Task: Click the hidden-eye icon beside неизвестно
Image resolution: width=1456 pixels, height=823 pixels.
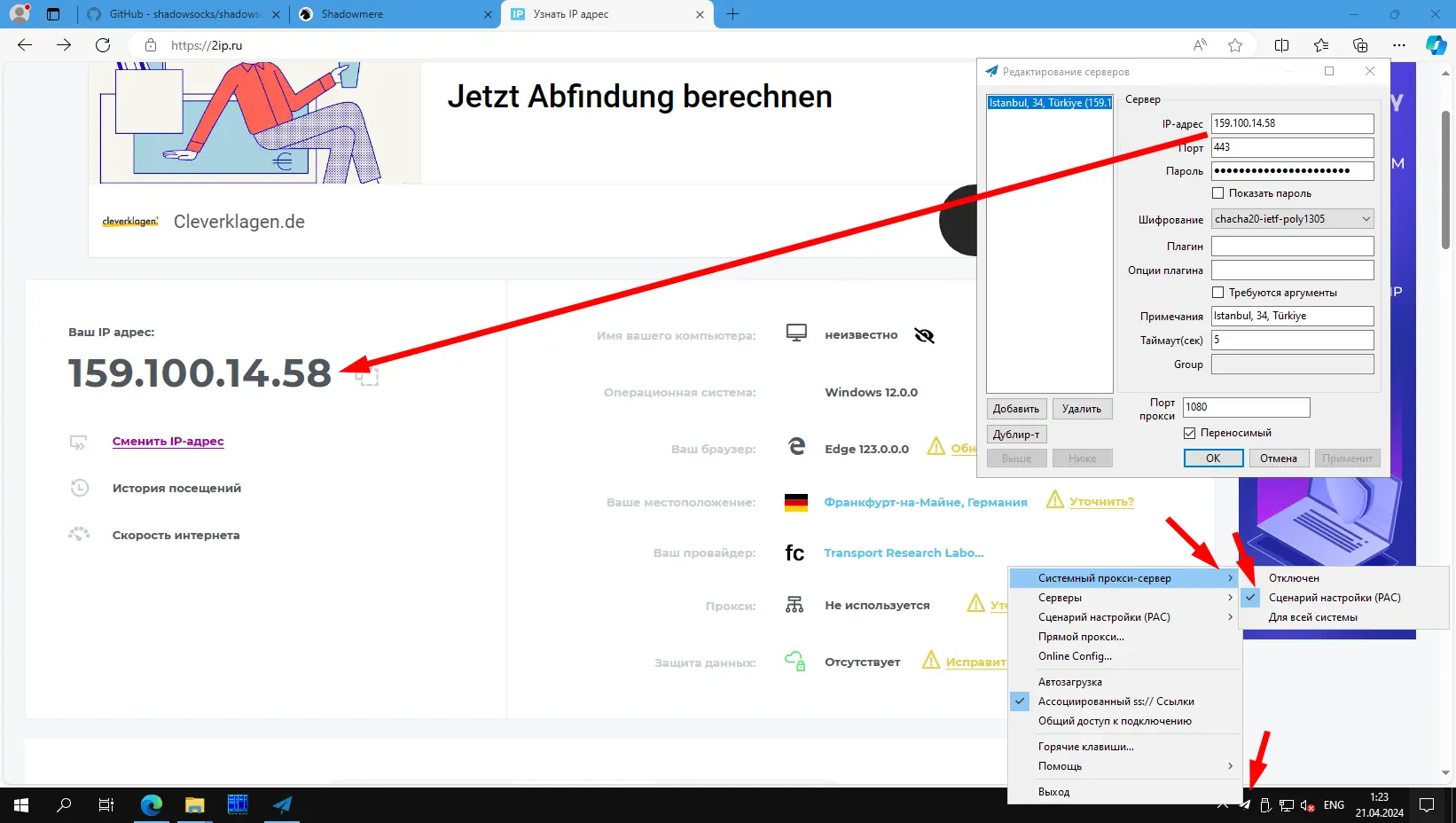Action: [924, 335]
